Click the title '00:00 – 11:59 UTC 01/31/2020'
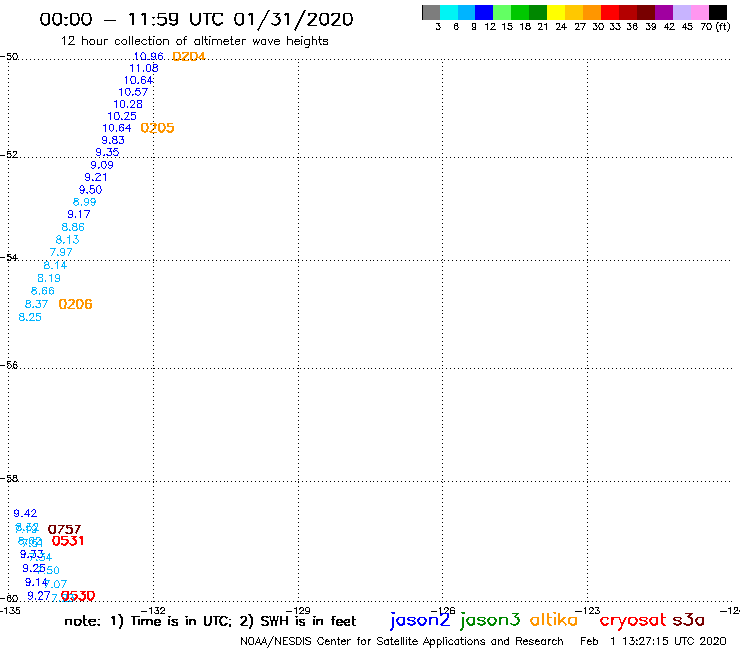The image size is (740, 650). point(196,19)
